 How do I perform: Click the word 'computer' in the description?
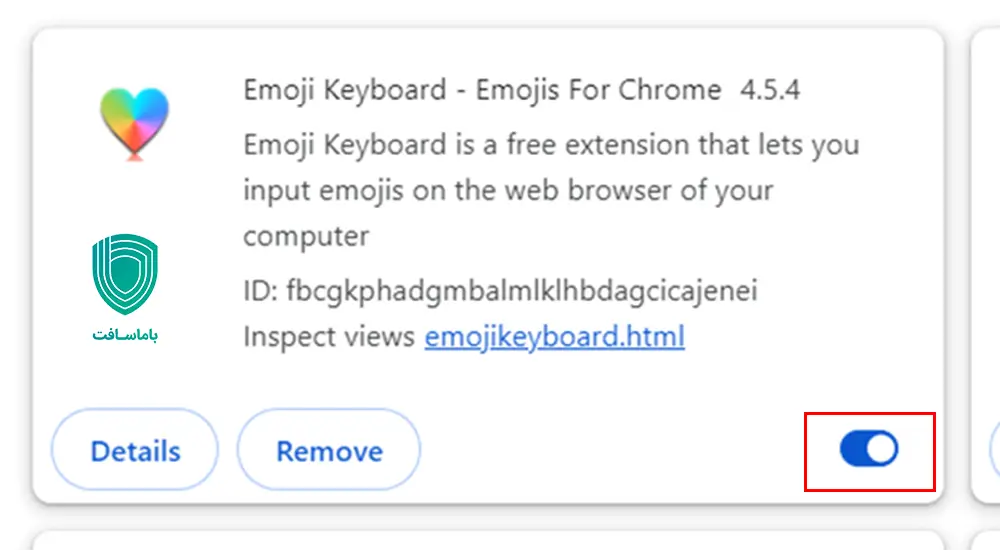pyautogui.click(x=306, y=236)
